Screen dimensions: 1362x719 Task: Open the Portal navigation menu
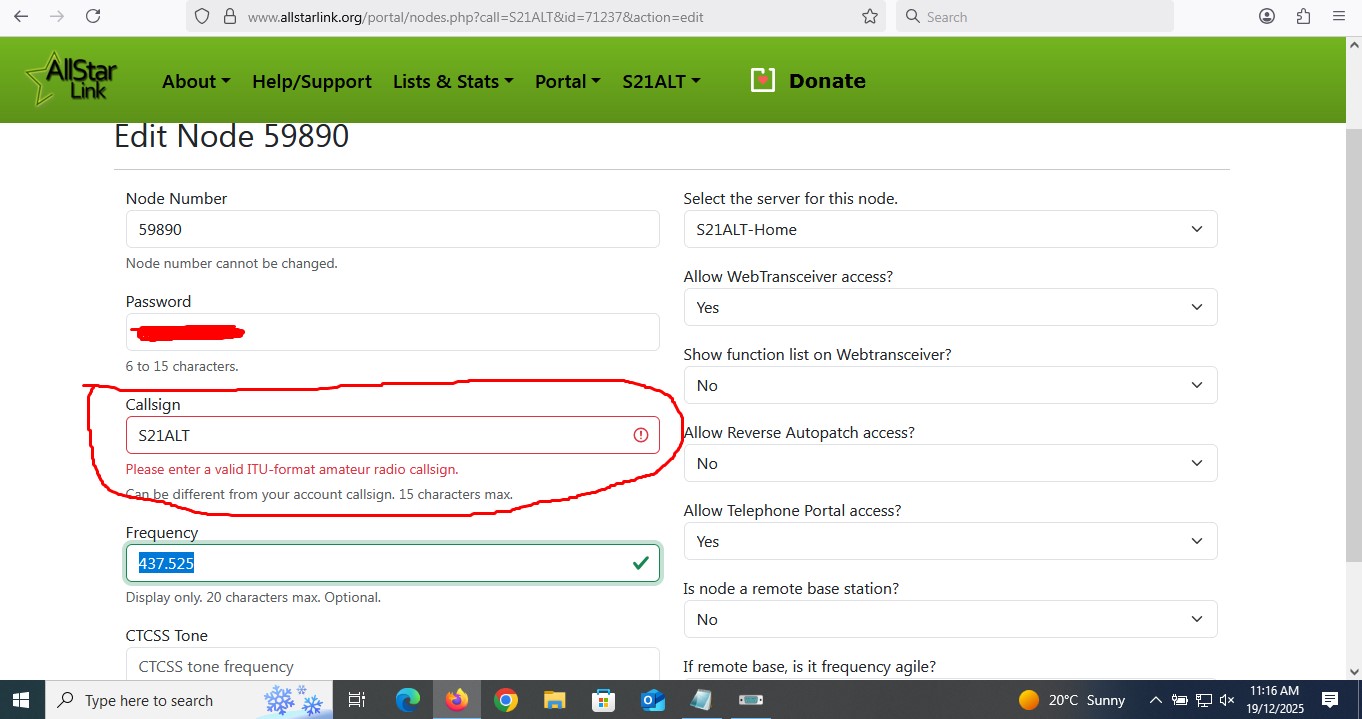click(x=567, y=81)
